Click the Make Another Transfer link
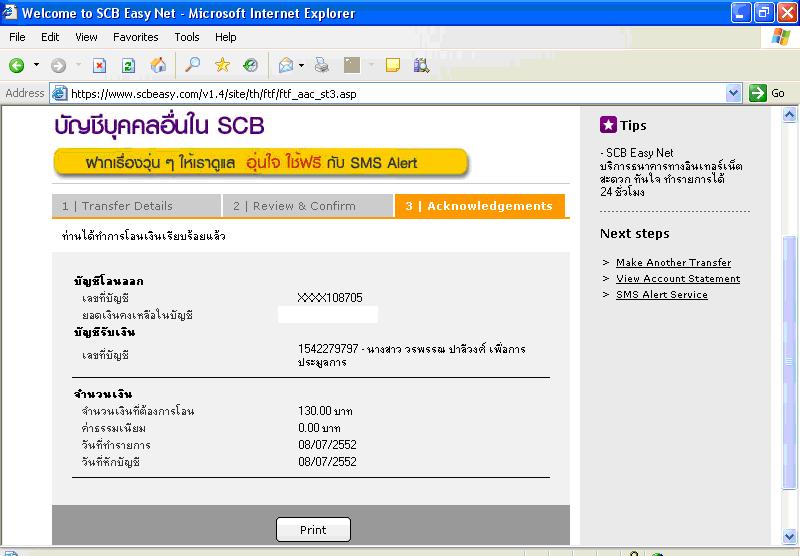 (673, 262)
